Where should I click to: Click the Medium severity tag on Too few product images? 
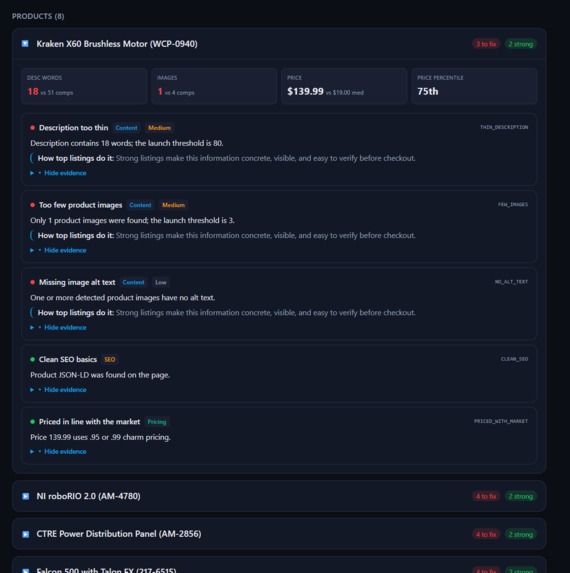point(173,205)
